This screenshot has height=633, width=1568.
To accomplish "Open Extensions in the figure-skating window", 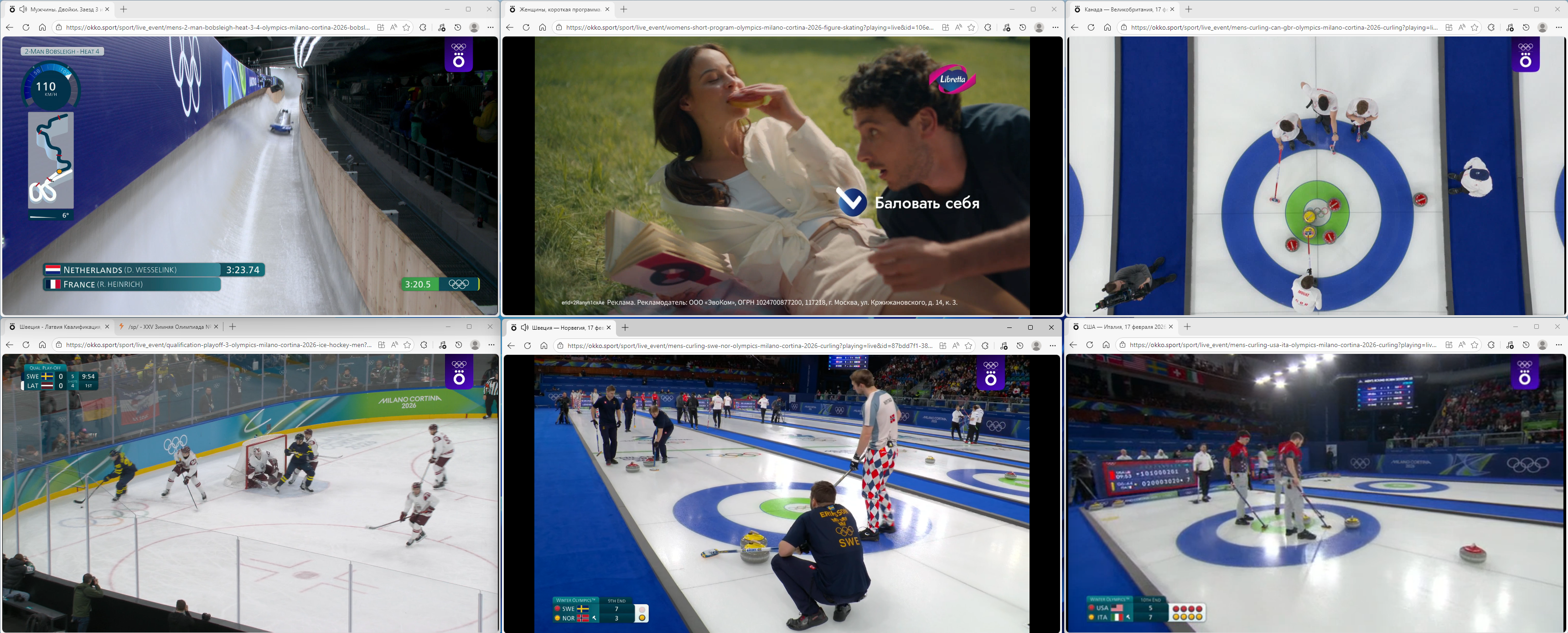I will coord(988,27).
